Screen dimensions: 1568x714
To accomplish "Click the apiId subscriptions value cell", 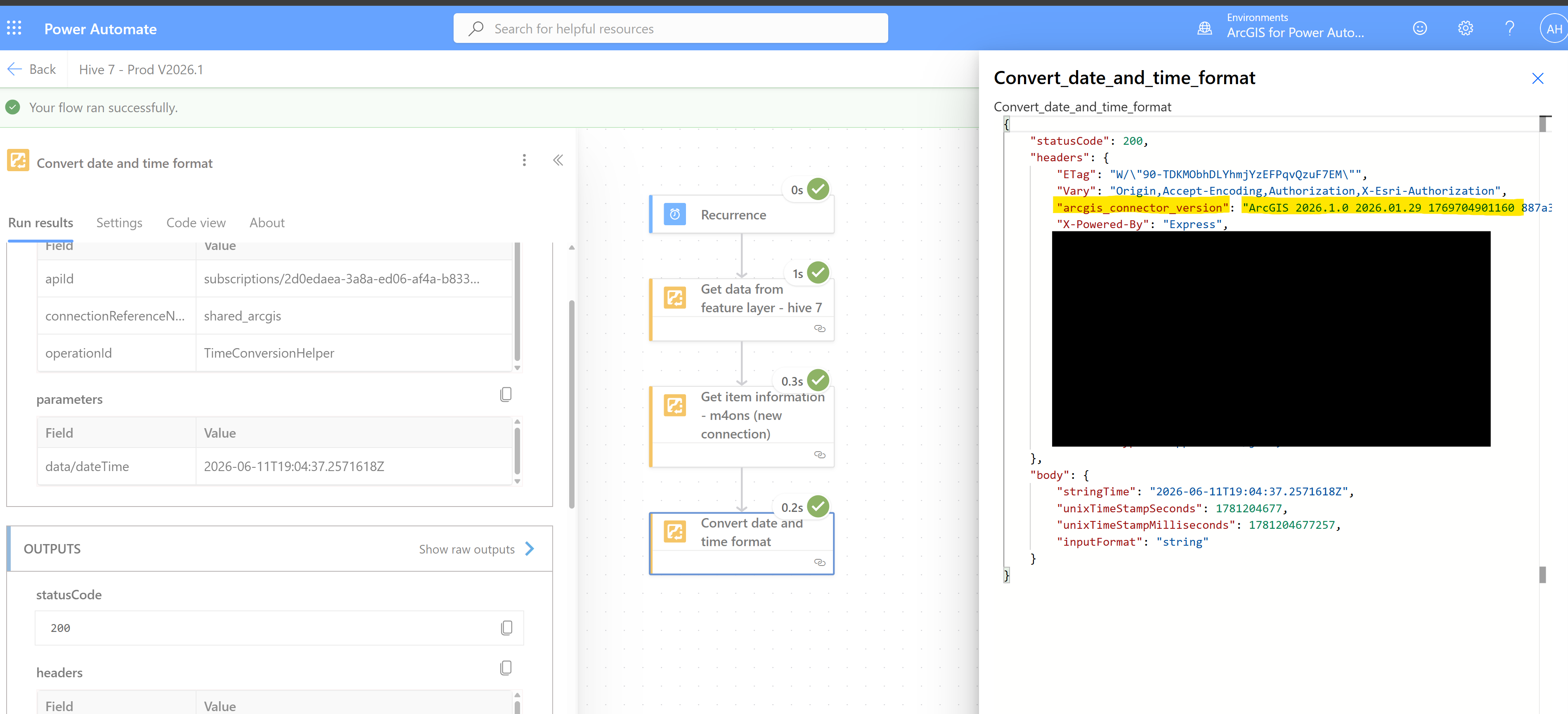I will [x=354, y=278].
